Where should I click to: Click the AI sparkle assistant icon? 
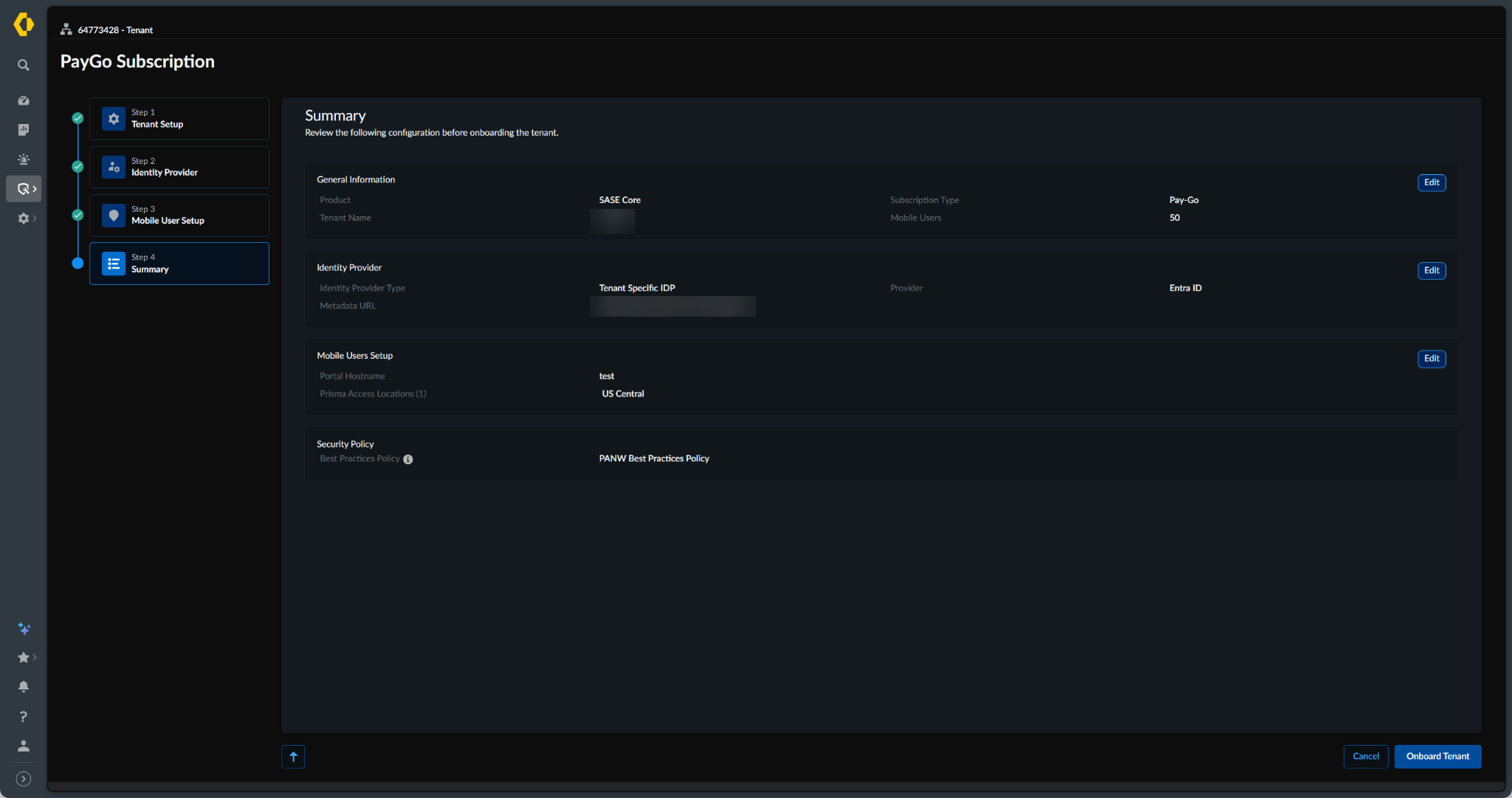coord(24,628)
